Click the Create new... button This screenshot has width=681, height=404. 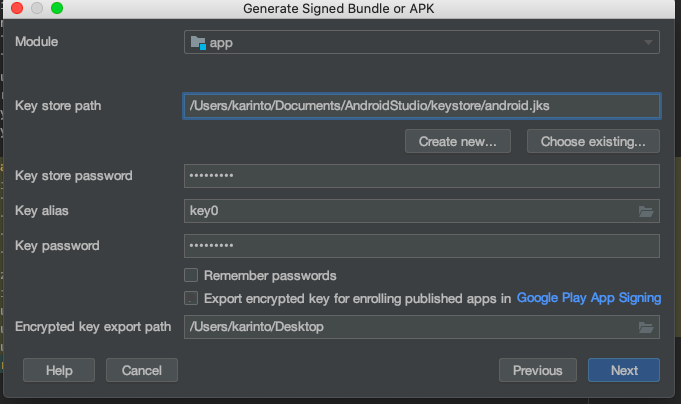(x=458, y=141)
